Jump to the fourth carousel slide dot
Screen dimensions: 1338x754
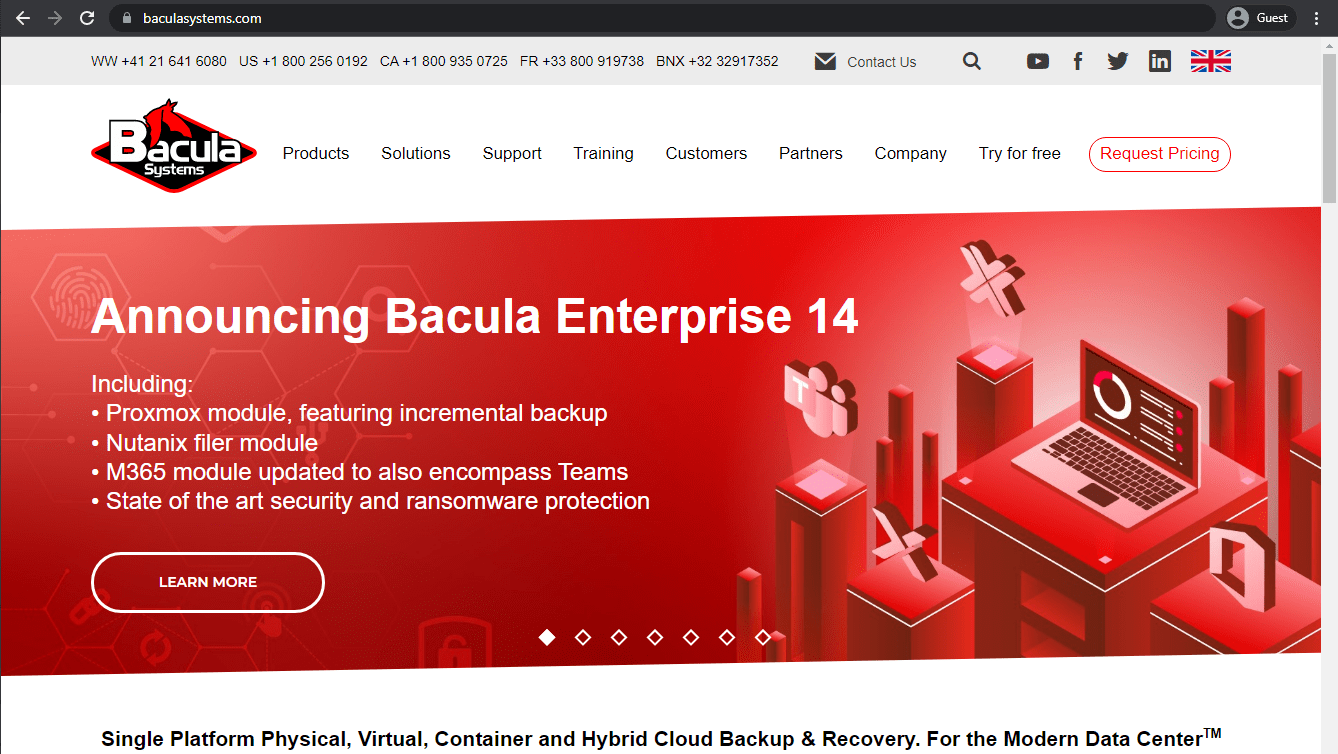pos(655,637)
